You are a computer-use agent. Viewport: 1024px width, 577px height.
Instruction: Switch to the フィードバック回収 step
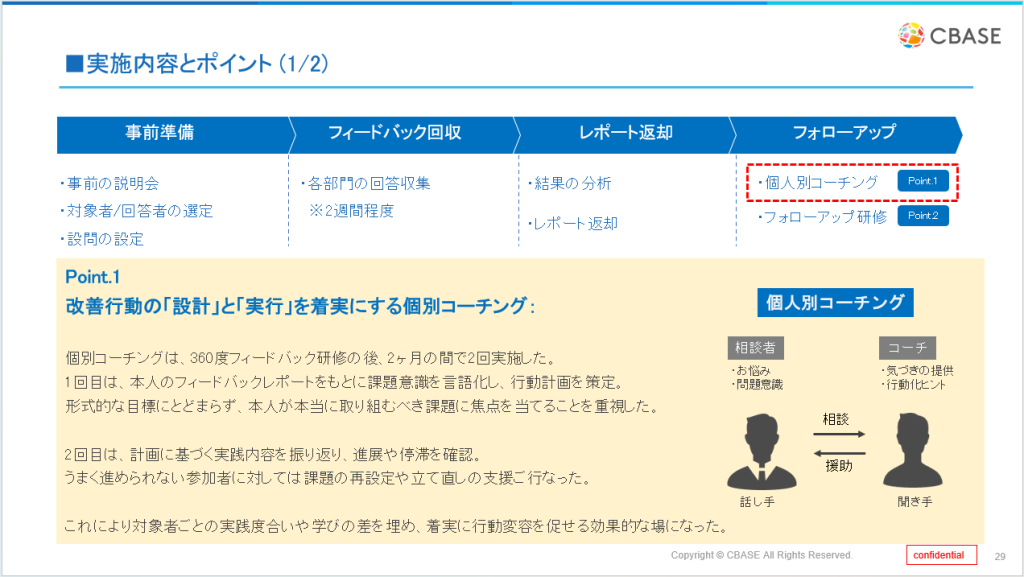click(x=394, y=133)
